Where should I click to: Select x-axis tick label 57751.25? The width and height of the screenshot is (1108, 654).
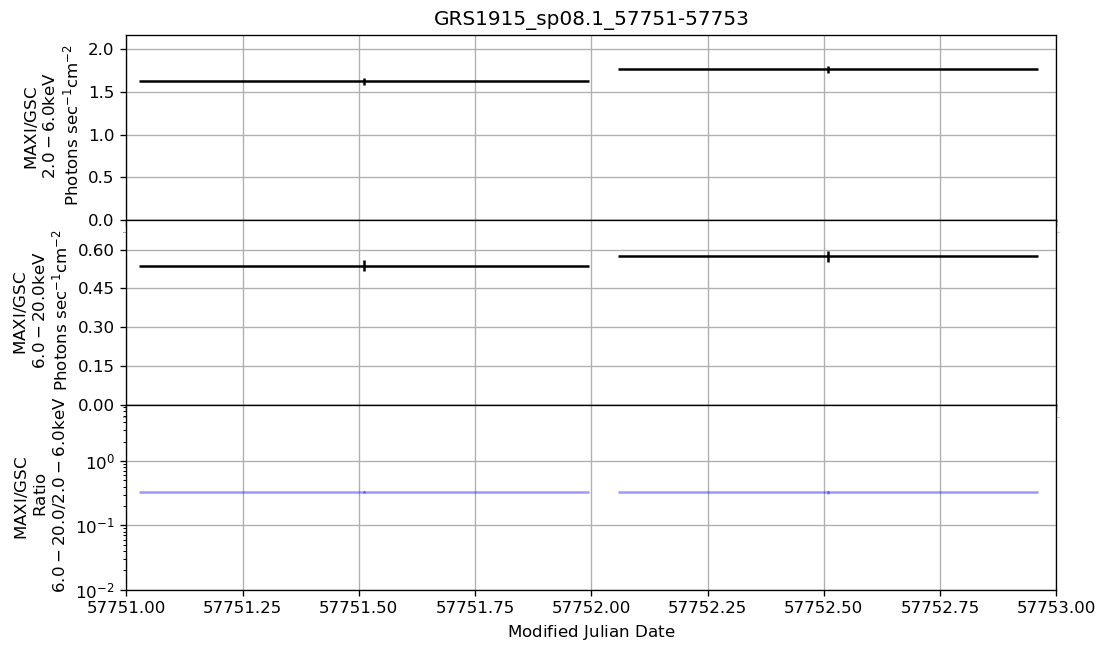[243, 607]
